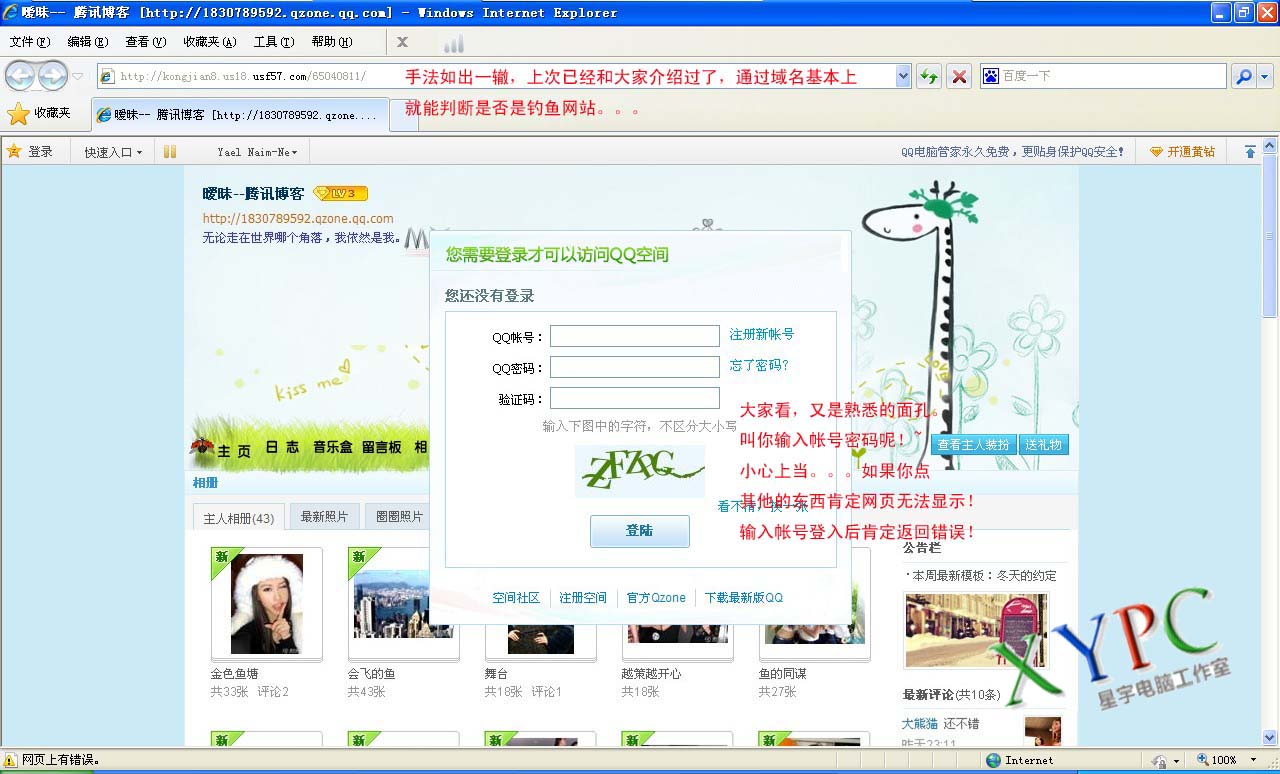Click the 下载最新版QQ link
Image resolution: width=1280 pixels, height=774 pixels.
(x=744, y=597)
